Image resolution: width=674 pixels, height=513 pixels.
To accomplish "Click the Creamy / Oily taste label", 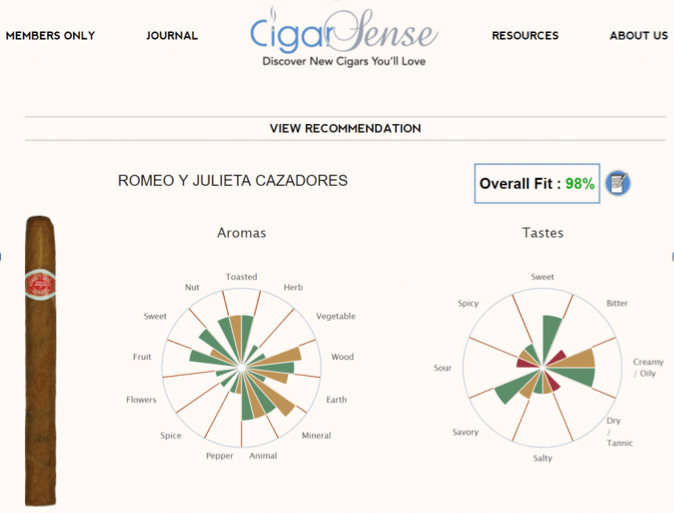I will tap(648, 368).
